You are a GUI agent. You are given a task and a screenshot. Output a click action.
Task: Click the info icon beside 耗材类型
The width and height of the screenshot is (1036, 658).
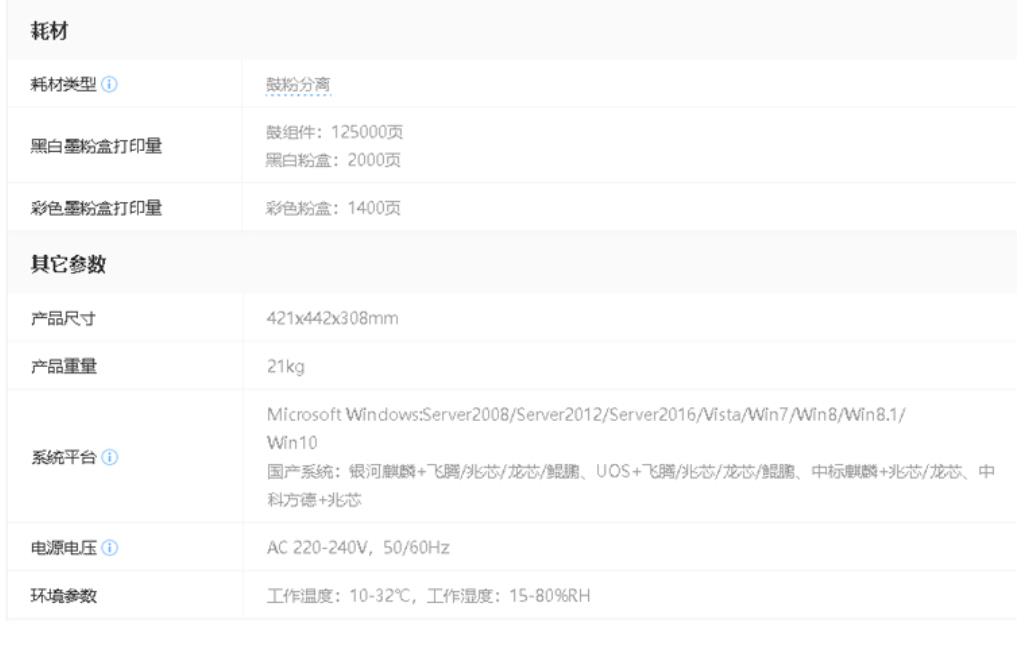(110, 84)
